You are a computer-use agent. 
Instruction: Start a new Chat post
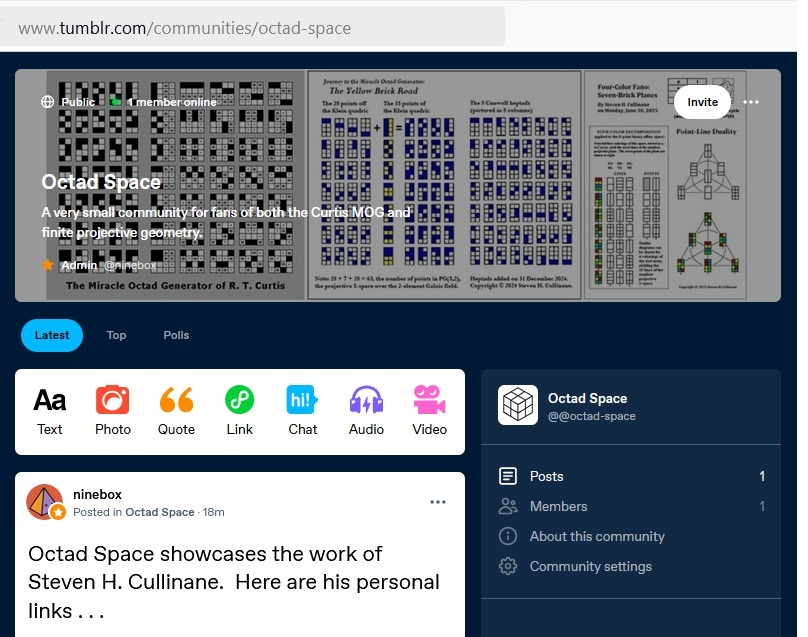coord(302,411)
